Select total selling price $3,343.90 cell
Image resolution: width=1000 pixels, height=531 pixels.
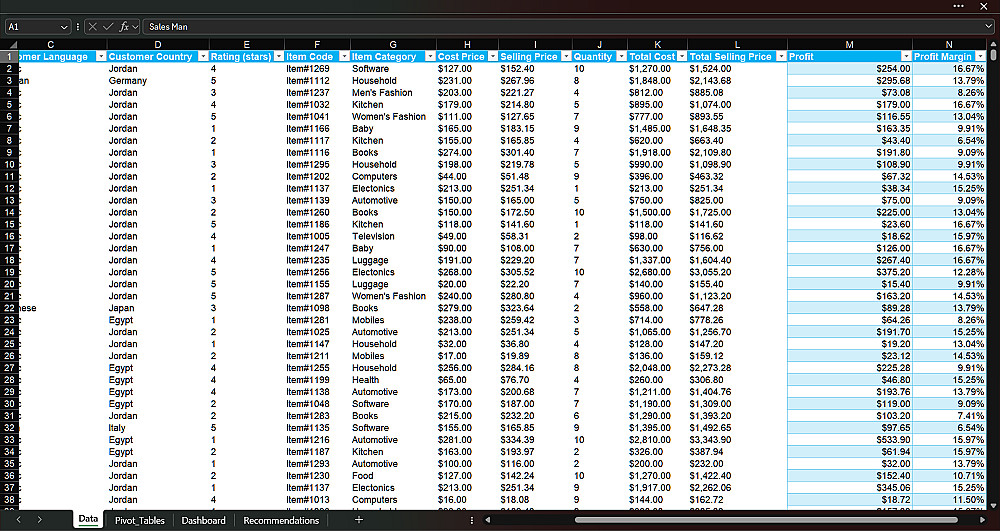[x=737, y=440]
